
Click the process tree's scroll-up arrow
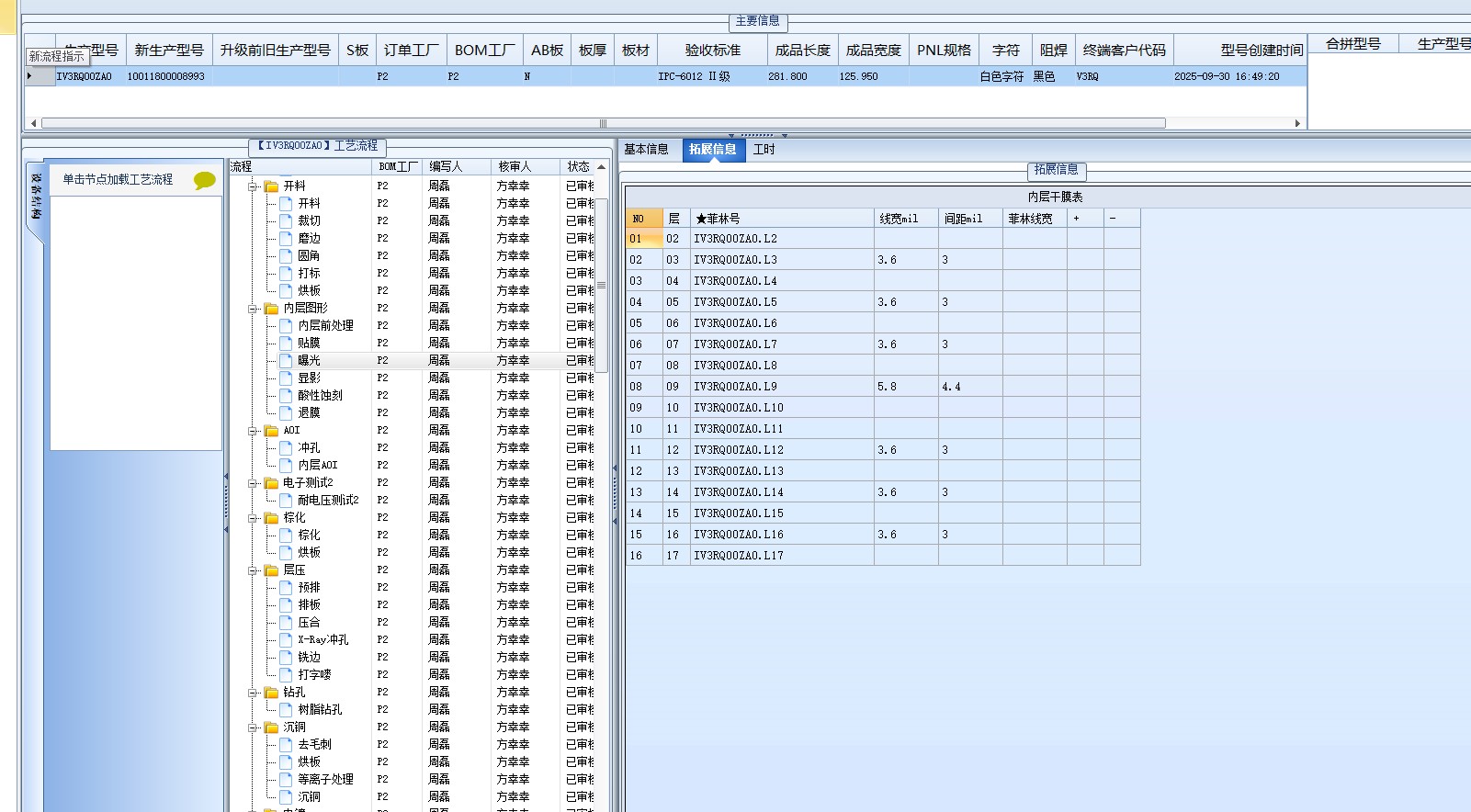coord(602,167)
